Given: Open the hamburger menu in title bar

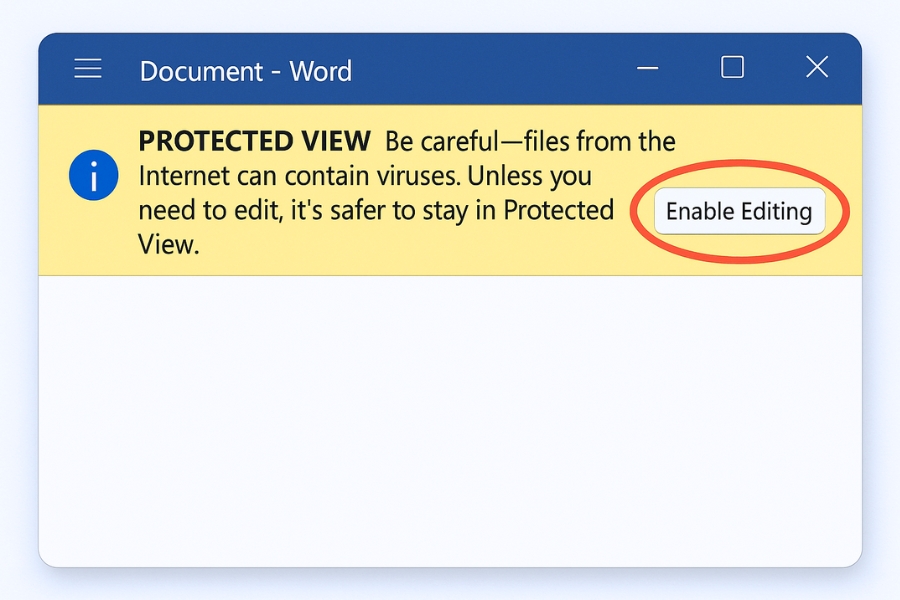Looking at the screenshot, I should [88, 69].
